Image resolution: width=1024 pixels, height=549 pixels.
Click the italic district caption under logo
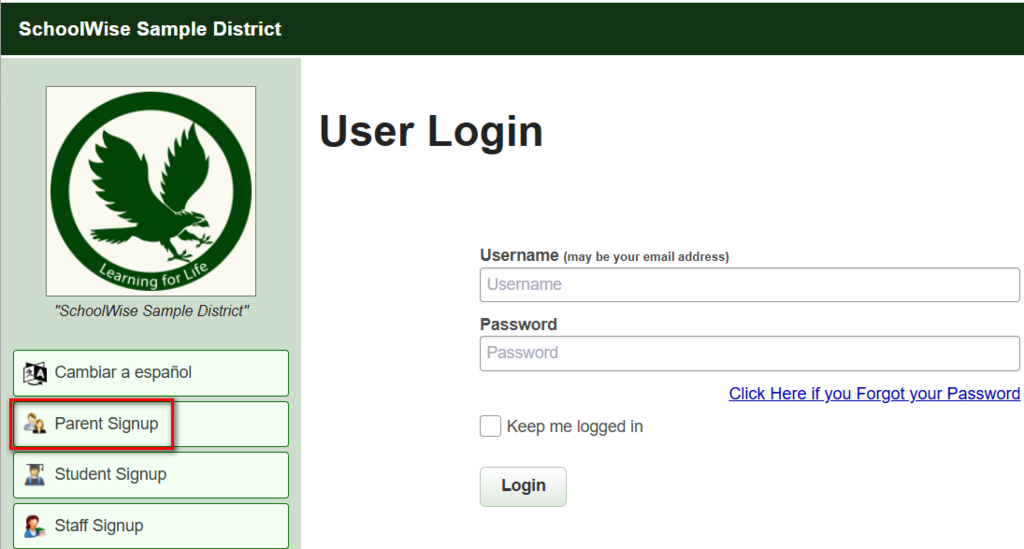tap(151, 311)
